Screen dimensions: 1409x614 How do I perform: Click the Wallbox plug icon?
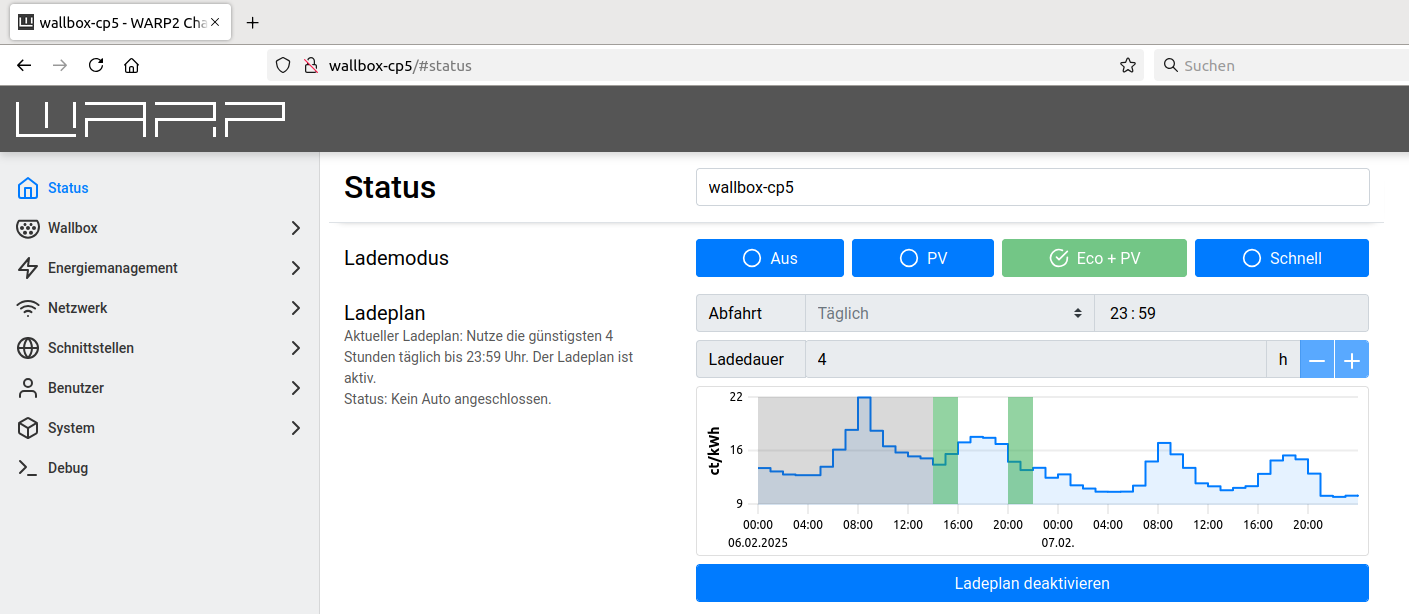28,228
